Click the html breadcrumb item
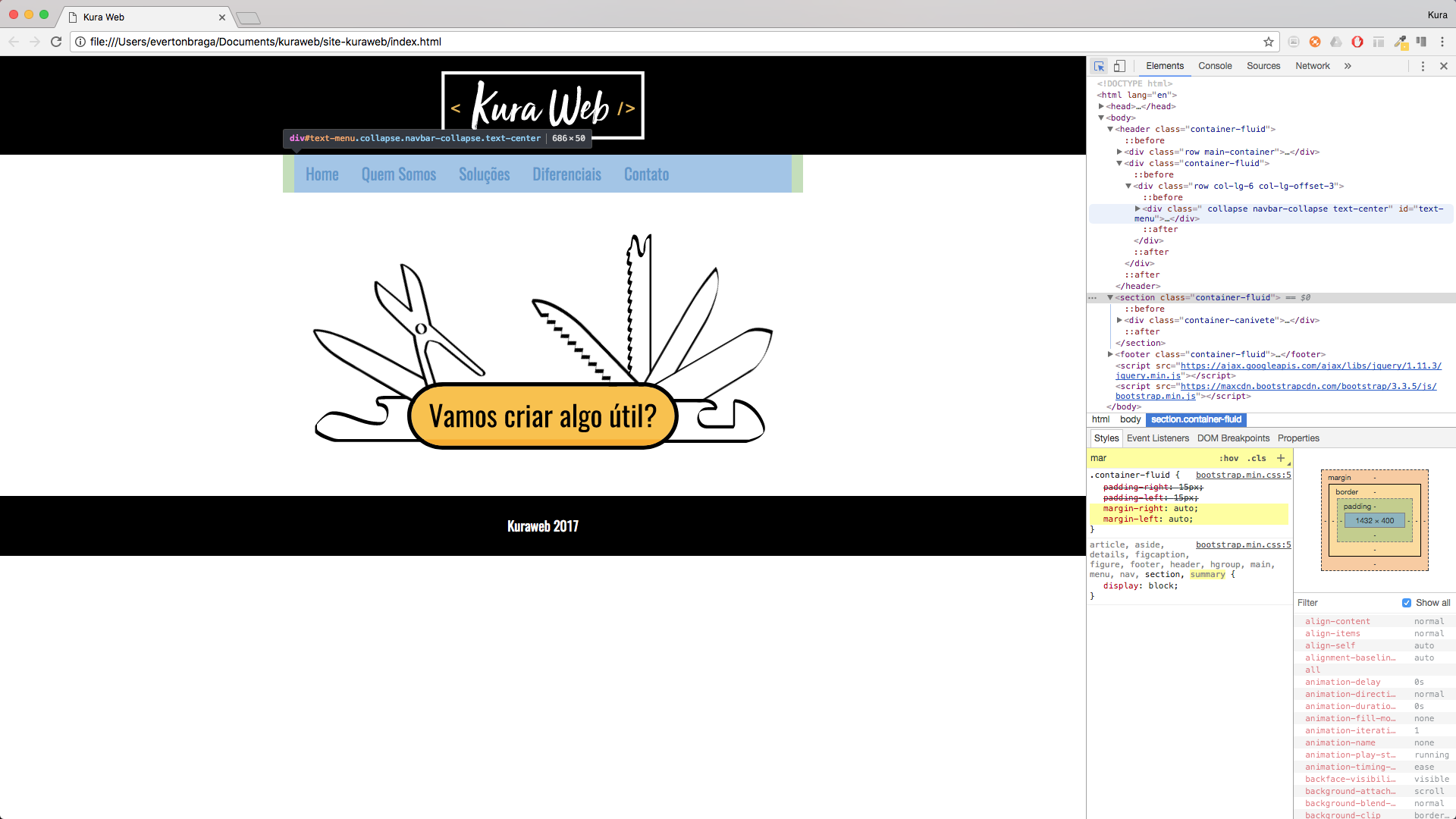Screen dimensions: 1456x819 tap(1100, 419)
